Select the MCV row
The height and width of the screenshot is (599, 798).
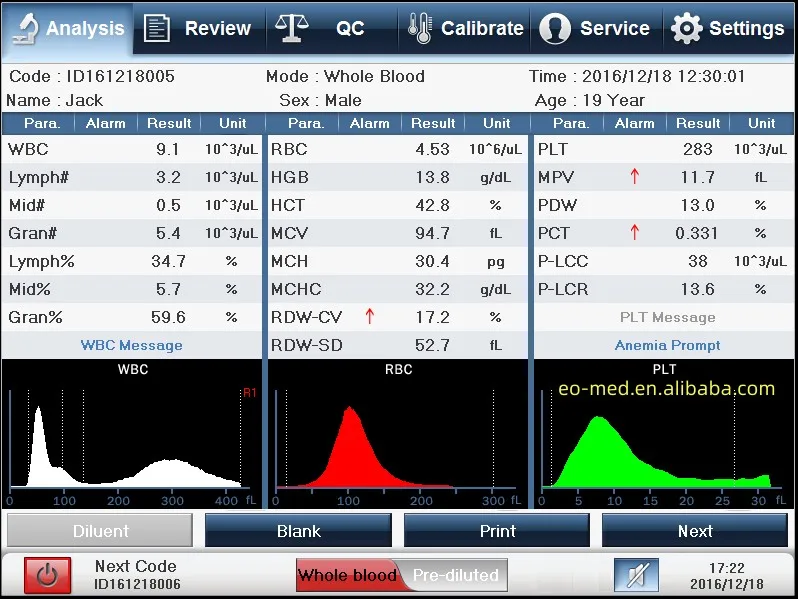point(398,233)
